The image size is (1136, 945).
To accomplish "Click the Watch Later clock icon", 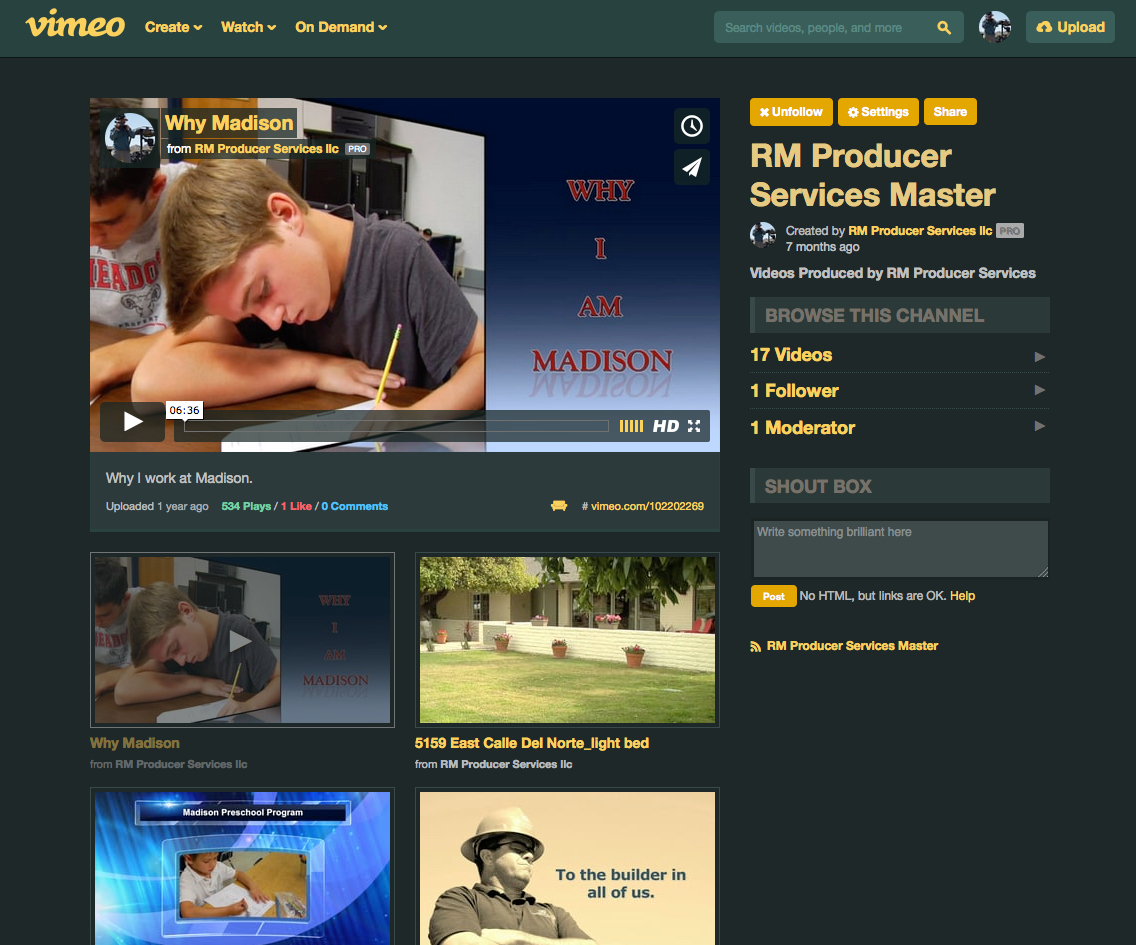I will (692, 126).
